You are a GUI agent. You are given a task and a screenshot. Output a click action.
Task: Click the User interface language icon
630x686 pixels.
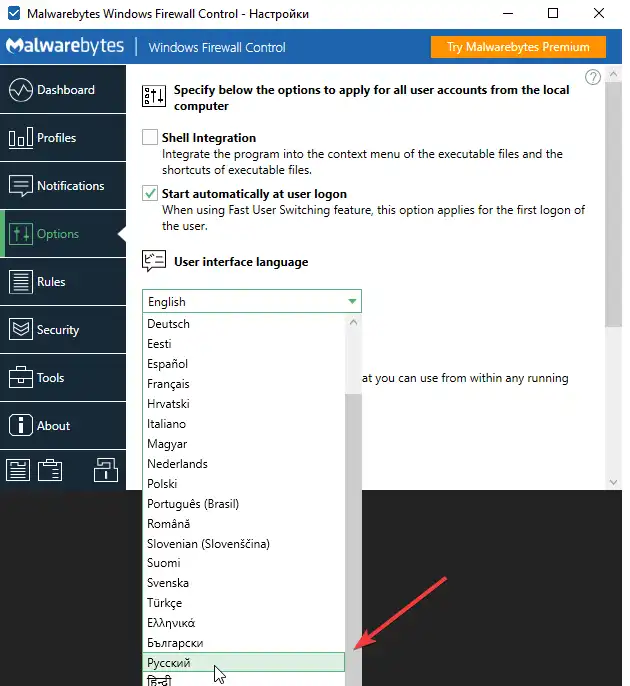(154, 261)
